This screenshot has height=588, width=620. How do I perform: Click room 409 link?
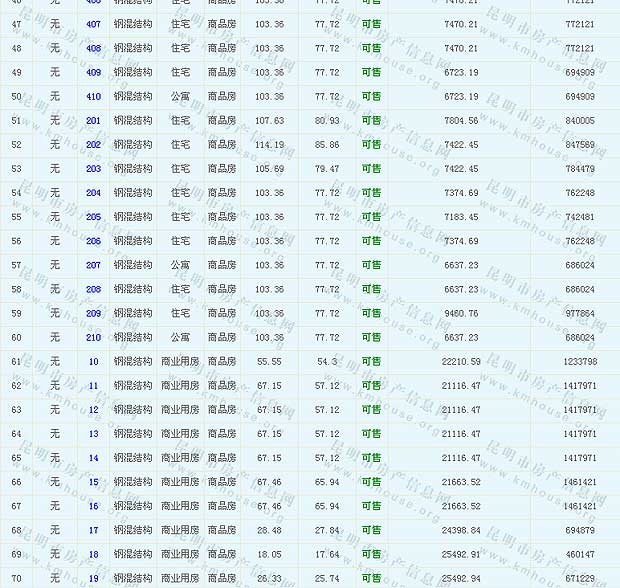[x=93, y=72]
